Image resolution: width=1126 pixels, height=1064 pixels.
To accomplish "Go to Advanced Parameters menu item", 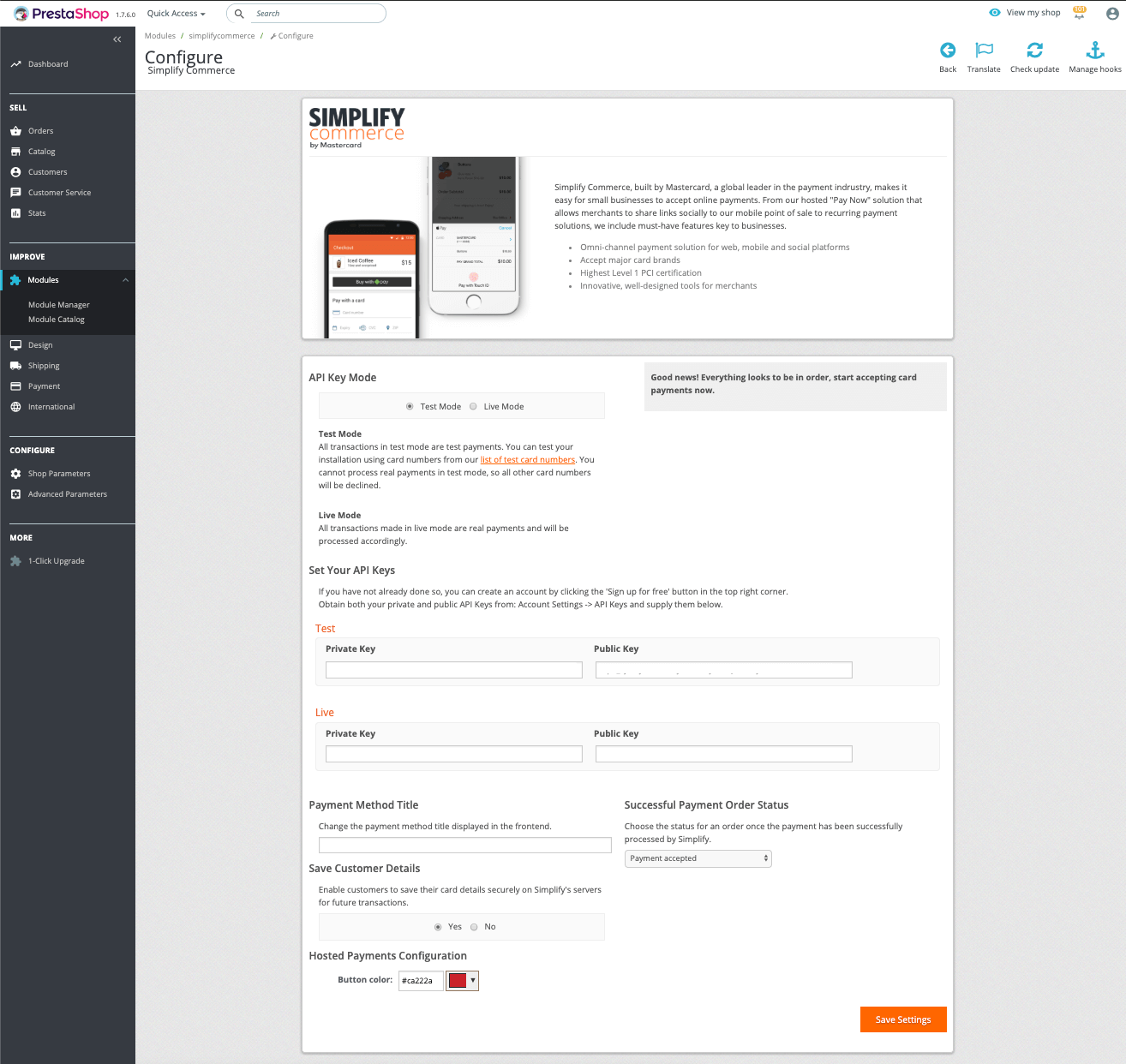I will pyautogui.click(x=68, y=494).
